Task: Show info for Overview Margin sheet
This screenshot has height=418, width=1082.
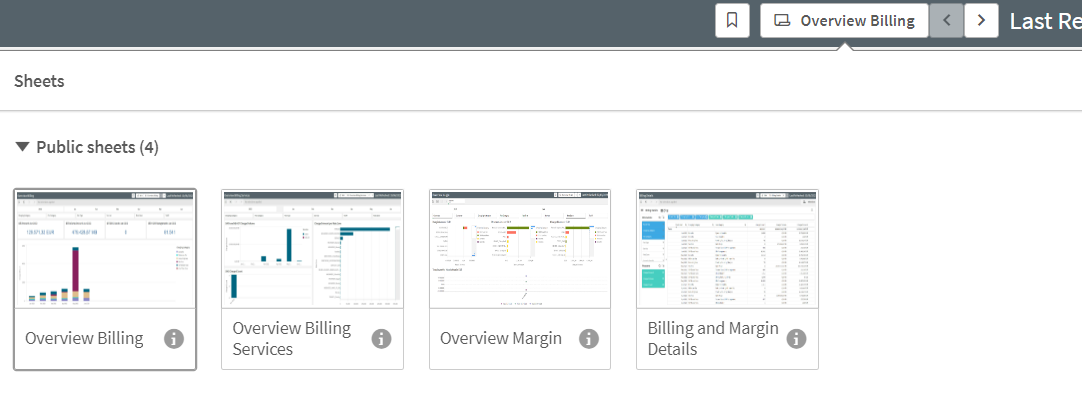Action: click(589, 339)
